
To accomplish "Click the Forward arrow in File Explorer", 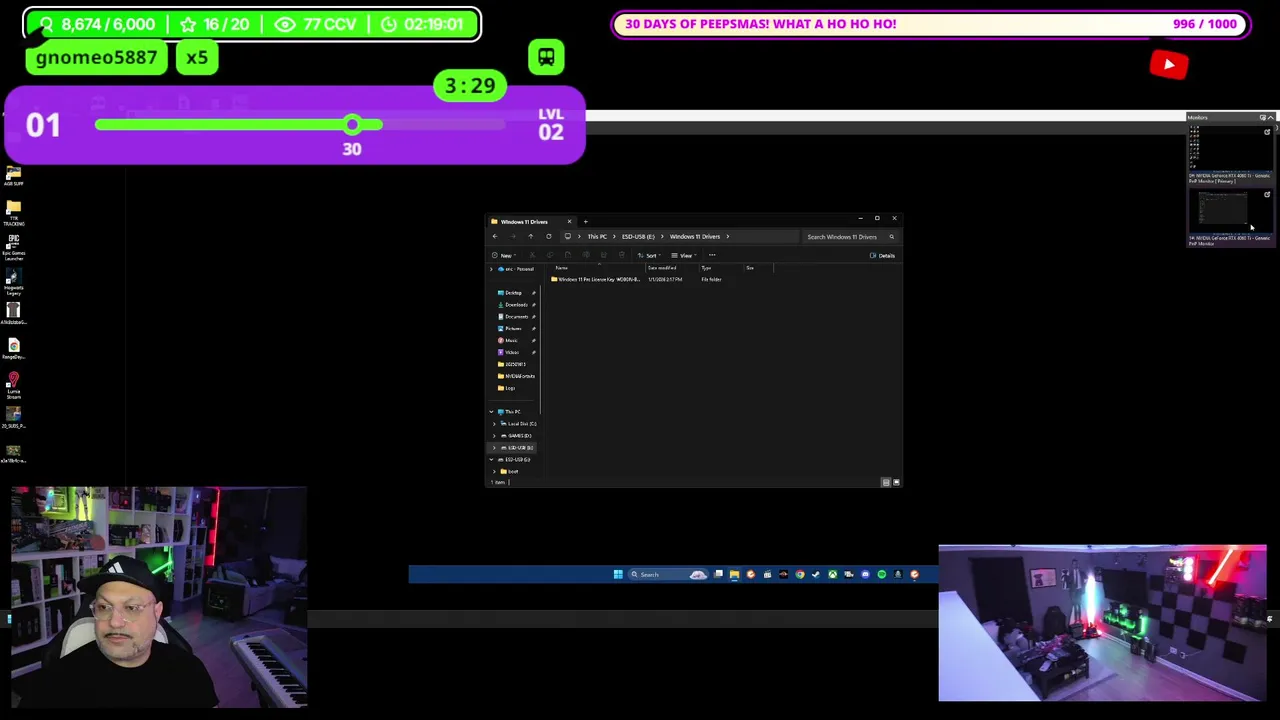I will click(x=513, y=237).
